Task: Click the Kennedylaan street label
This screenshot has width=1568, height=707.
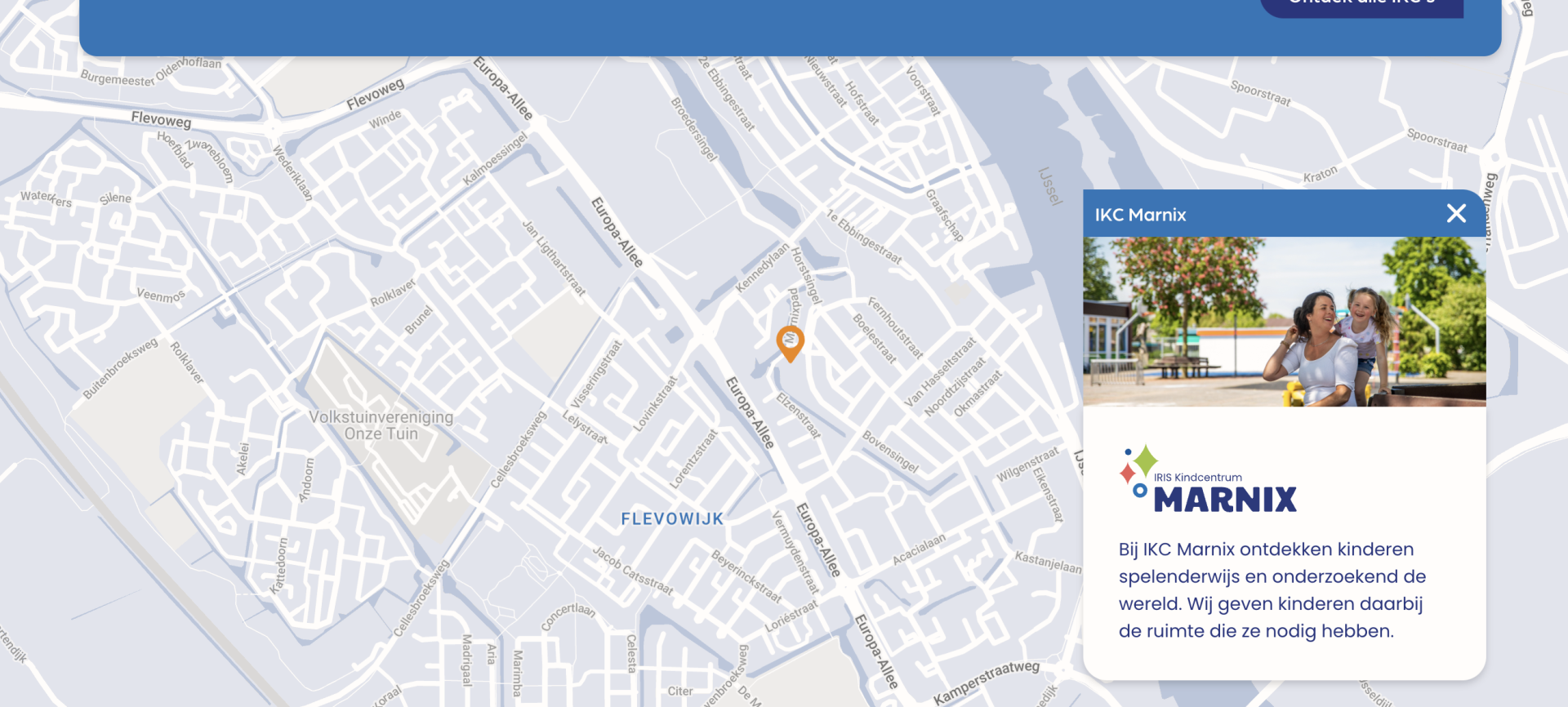Action: coord(762,268)
